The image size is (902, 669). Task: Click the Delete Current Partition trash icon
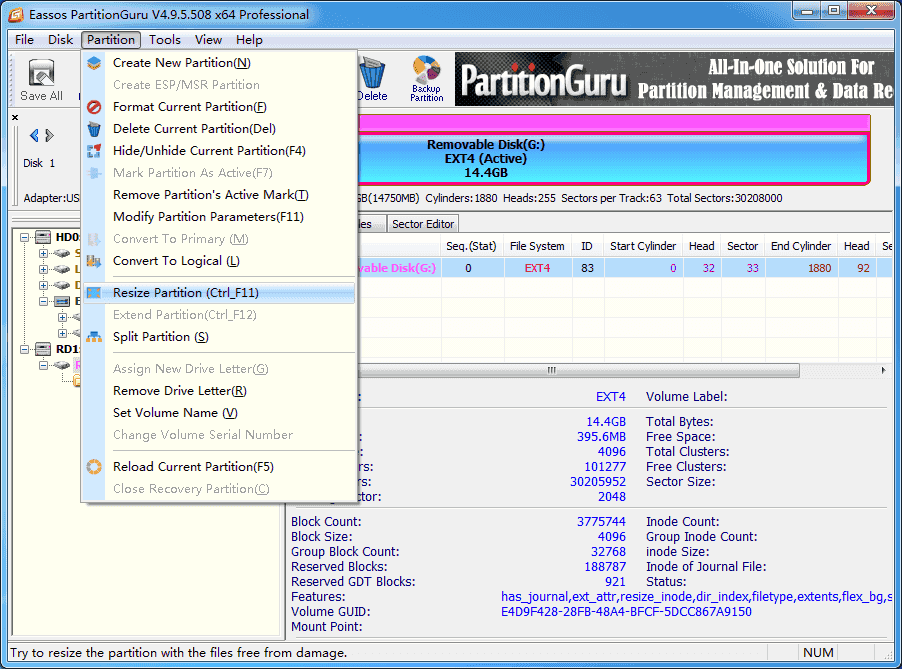click(x=93, y=127)
